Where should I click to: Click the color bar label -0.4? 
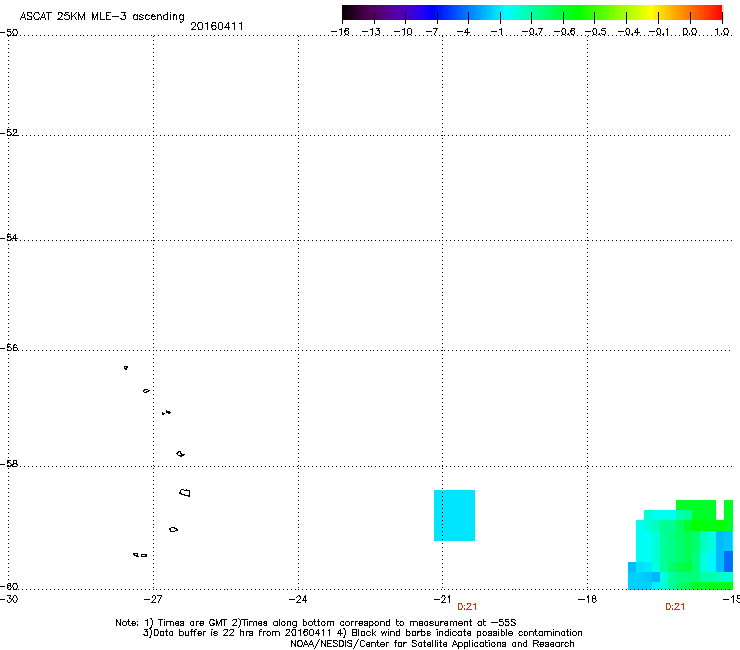(x=628, y=32)
